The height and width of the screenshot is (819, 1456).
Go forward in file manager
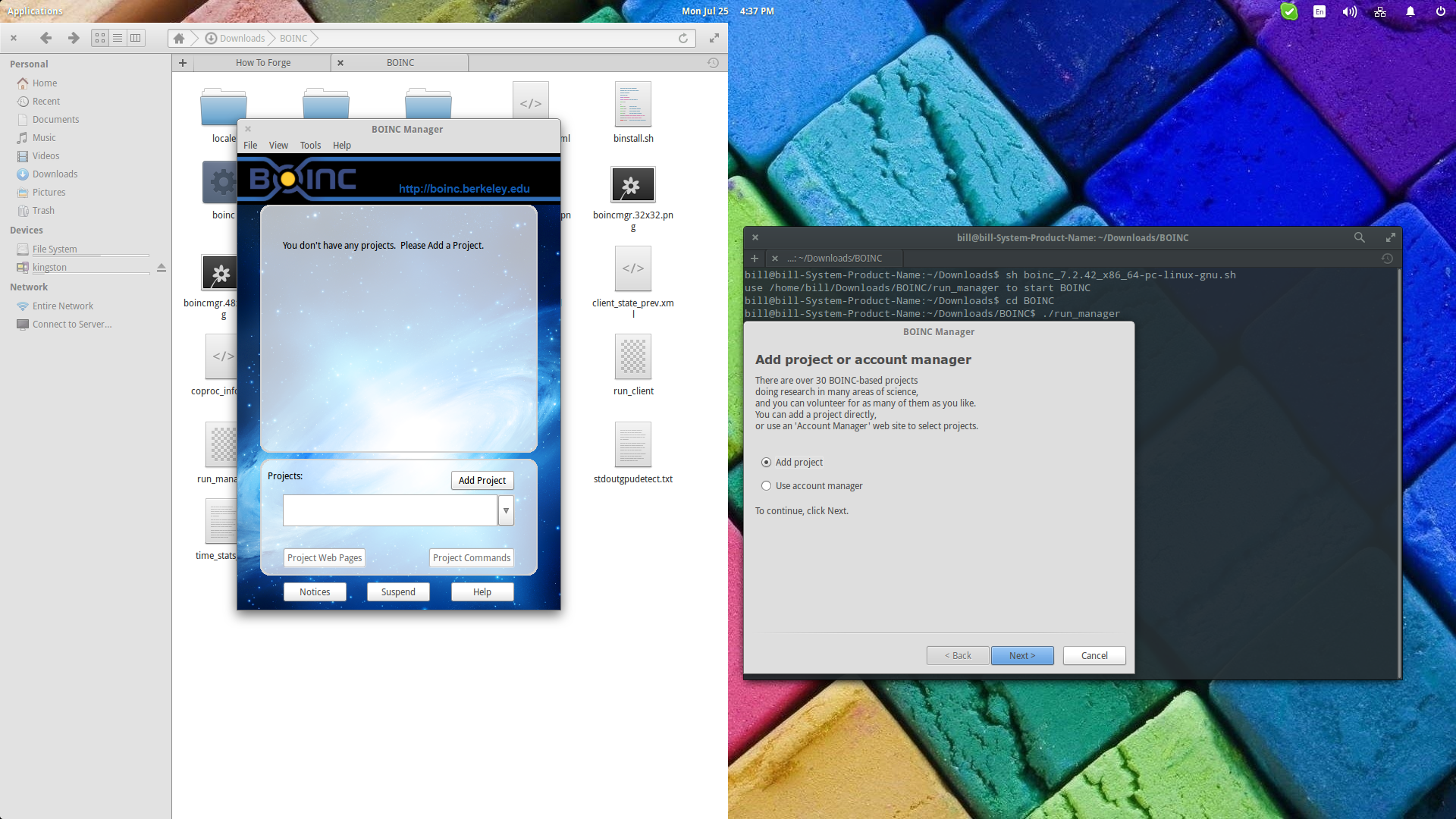74,38
